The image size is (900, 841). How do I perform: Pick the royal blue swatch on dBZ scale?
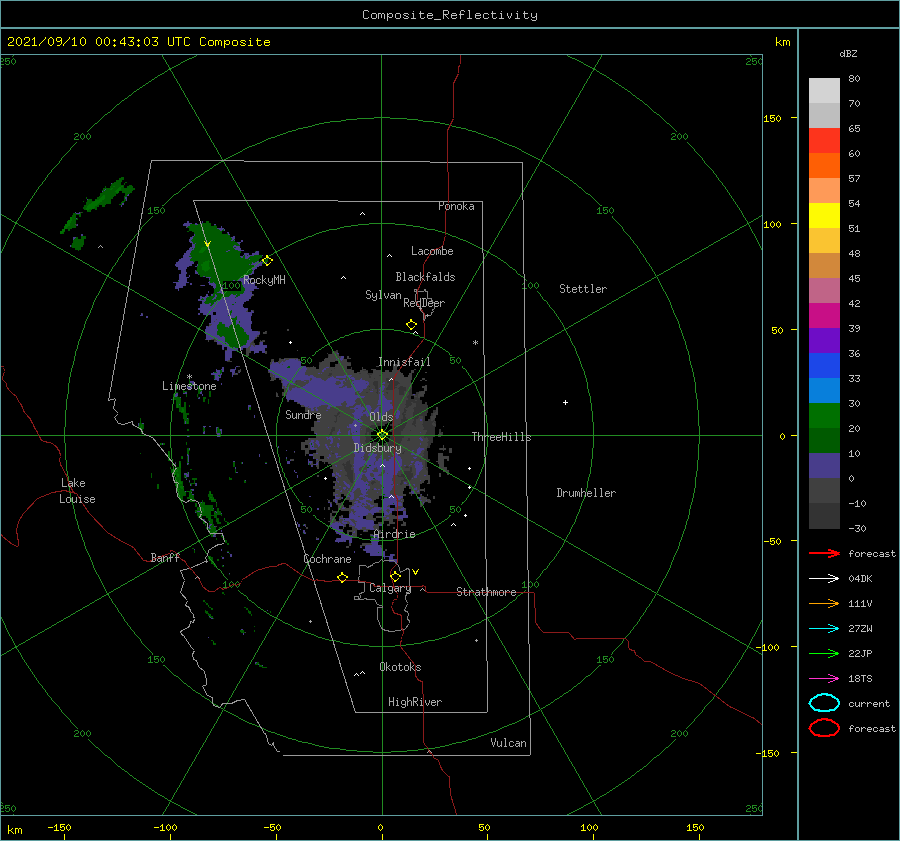pyautogui.click(x=824, y=365)
